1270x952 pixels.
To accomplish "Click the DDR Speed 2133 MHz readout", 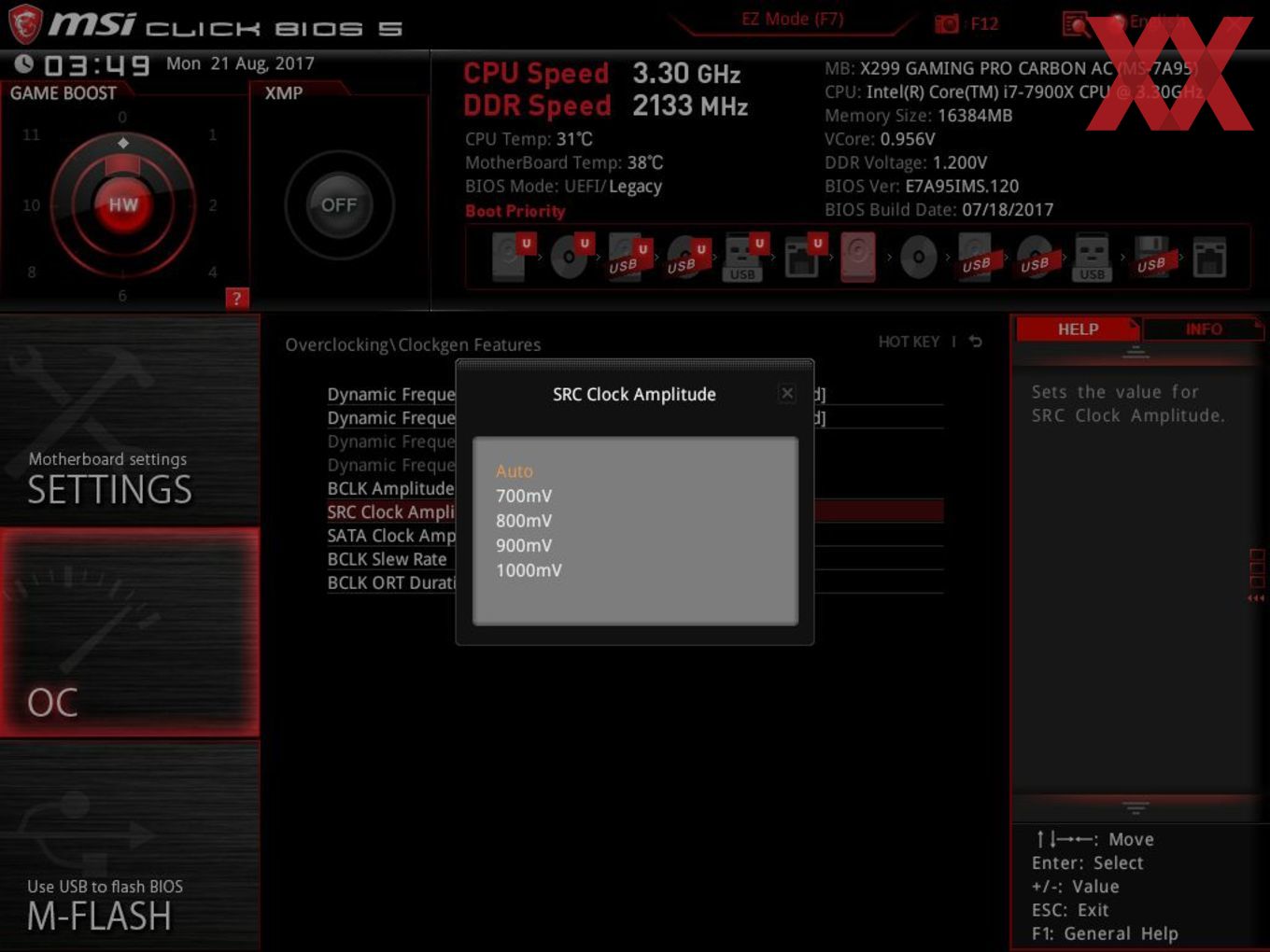I will tap(605, 105).
